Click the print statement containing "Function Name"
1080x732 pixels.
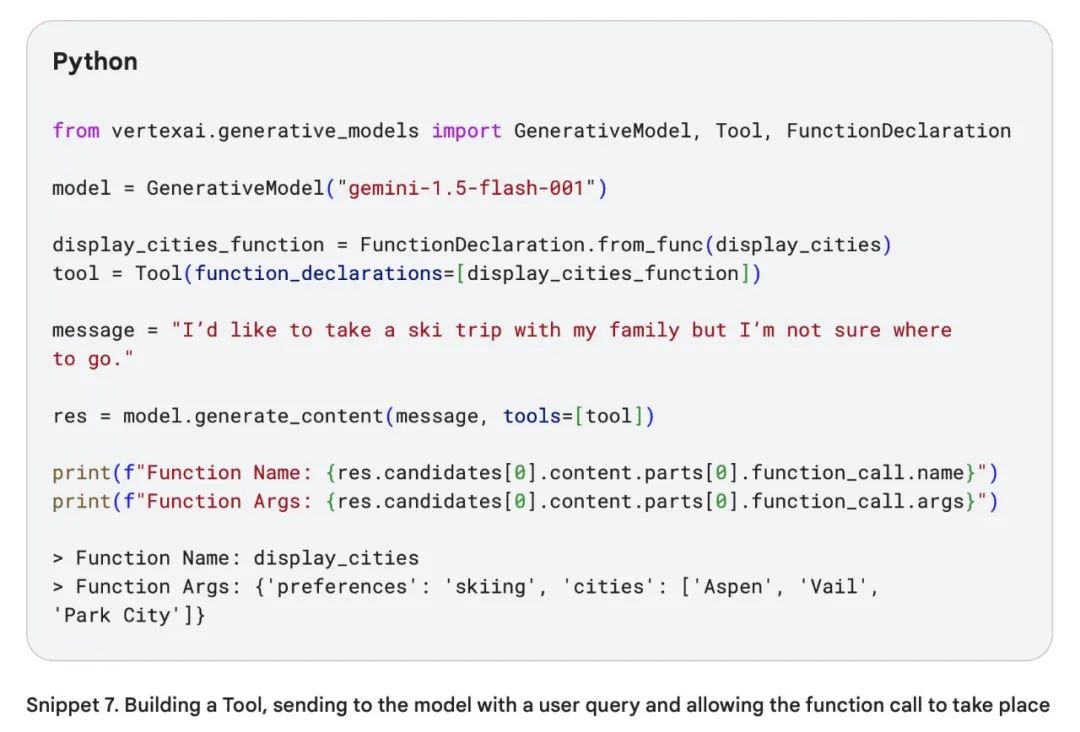[525, 472]
